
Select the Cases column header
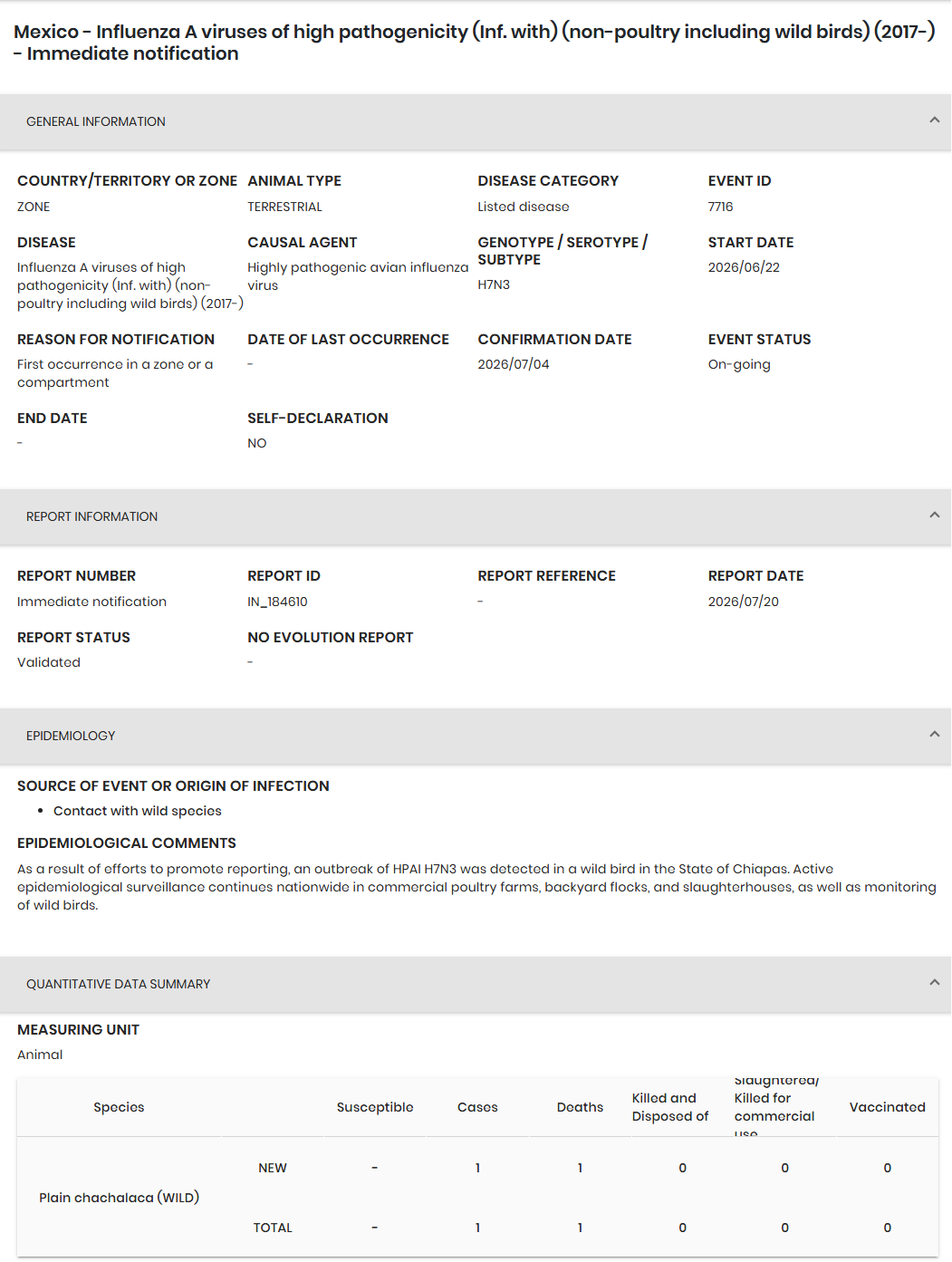(477, 1107)
